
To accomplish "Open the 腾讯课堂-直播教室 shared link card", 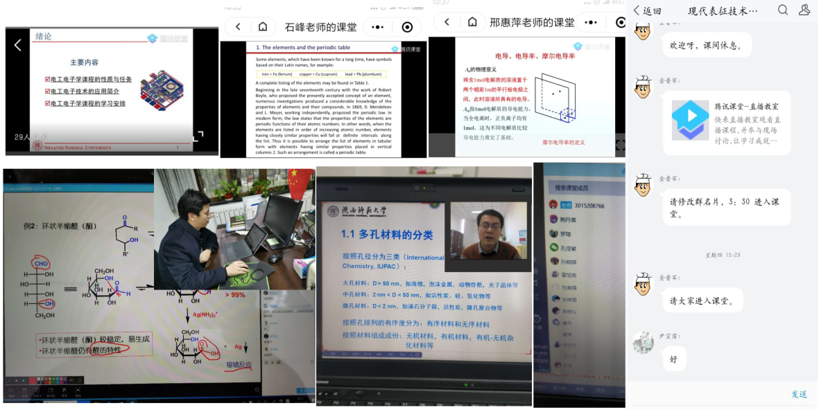I will [725, 122].
